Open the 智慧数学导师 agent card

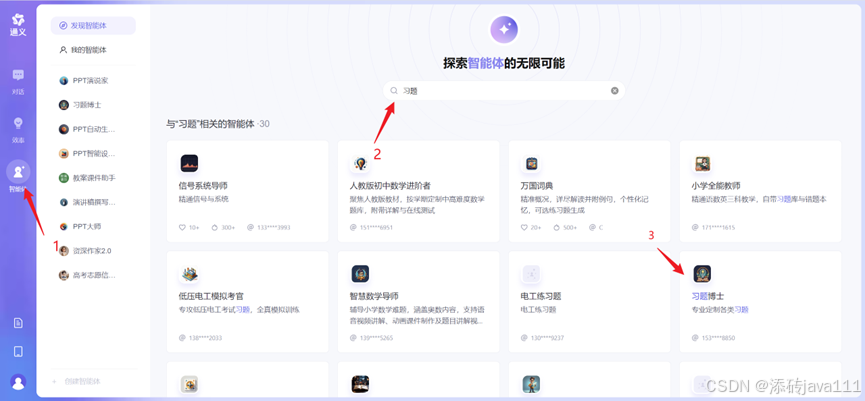pos(419,302)
